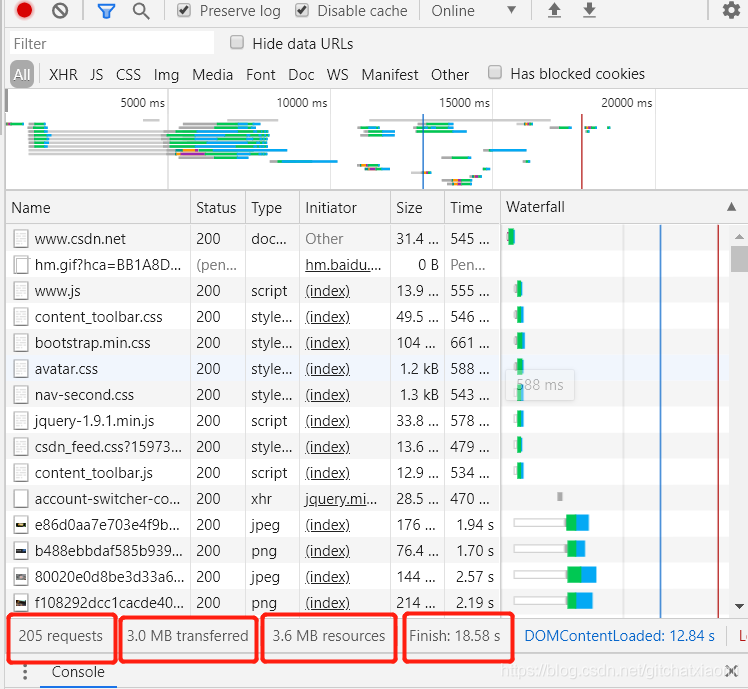Click the Filter text input
Image resolution: width=748 pixels, height=689 pixels.
click(x=112, y=43)
